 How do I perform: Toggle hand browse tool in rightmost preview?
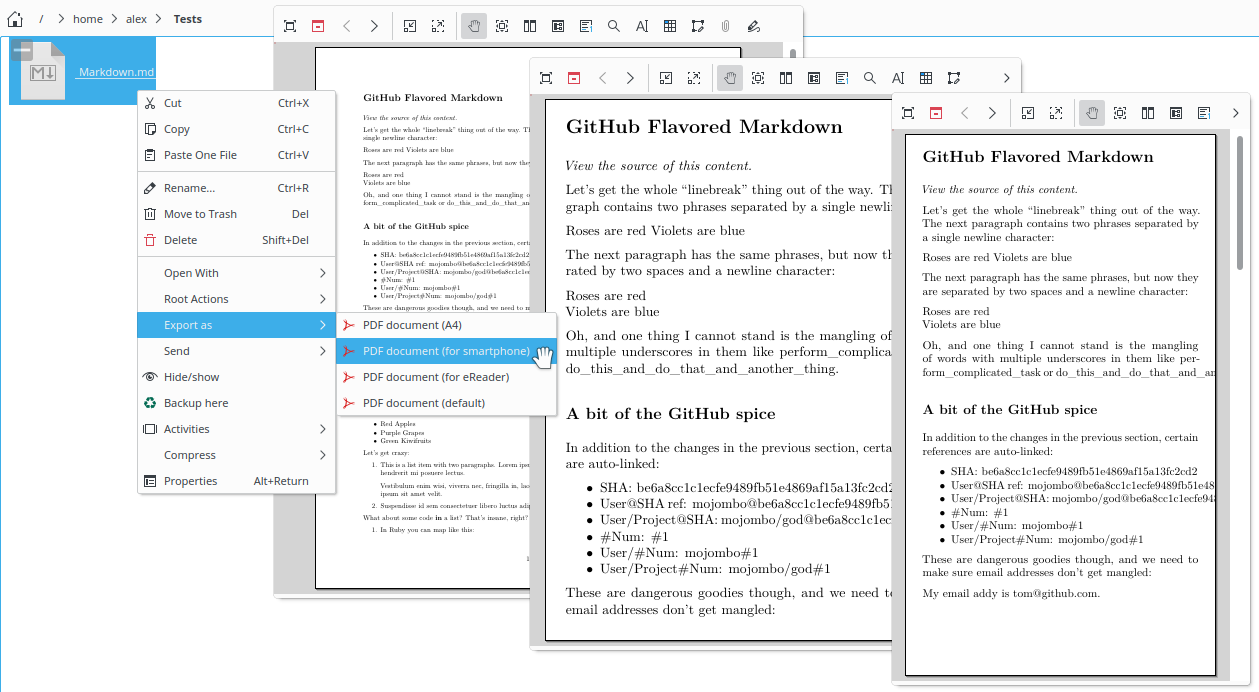pyautogui.click(x=1092, y=113)
